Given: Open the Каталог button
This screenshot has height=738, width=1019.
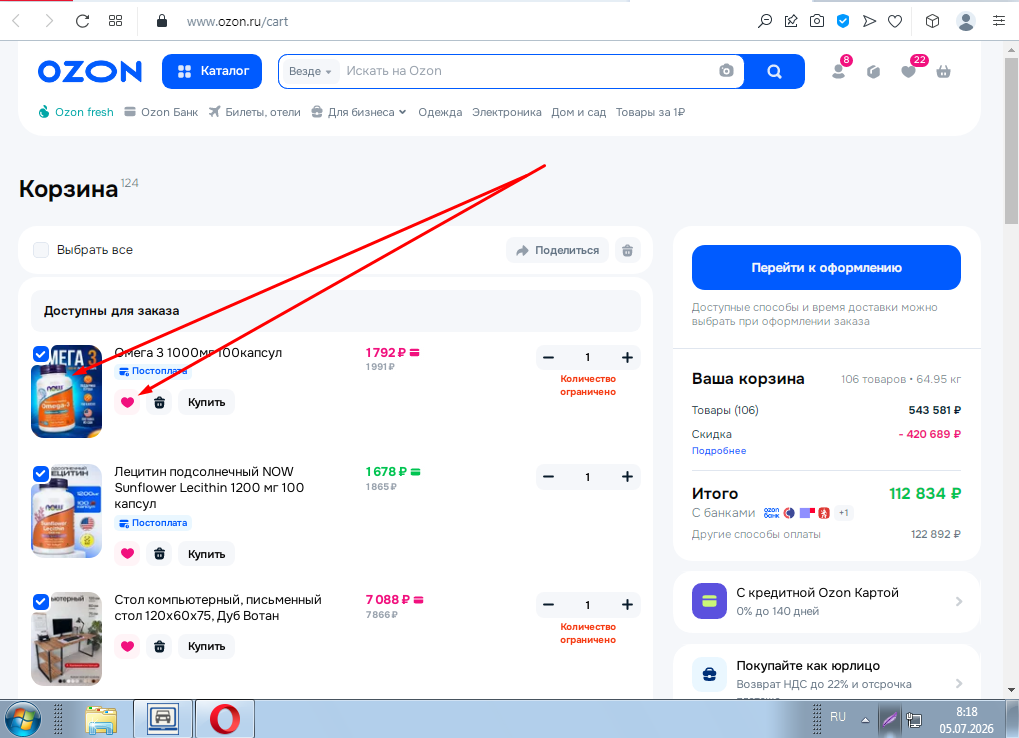Looking at the screenshot, I should (x=212, y=71).
